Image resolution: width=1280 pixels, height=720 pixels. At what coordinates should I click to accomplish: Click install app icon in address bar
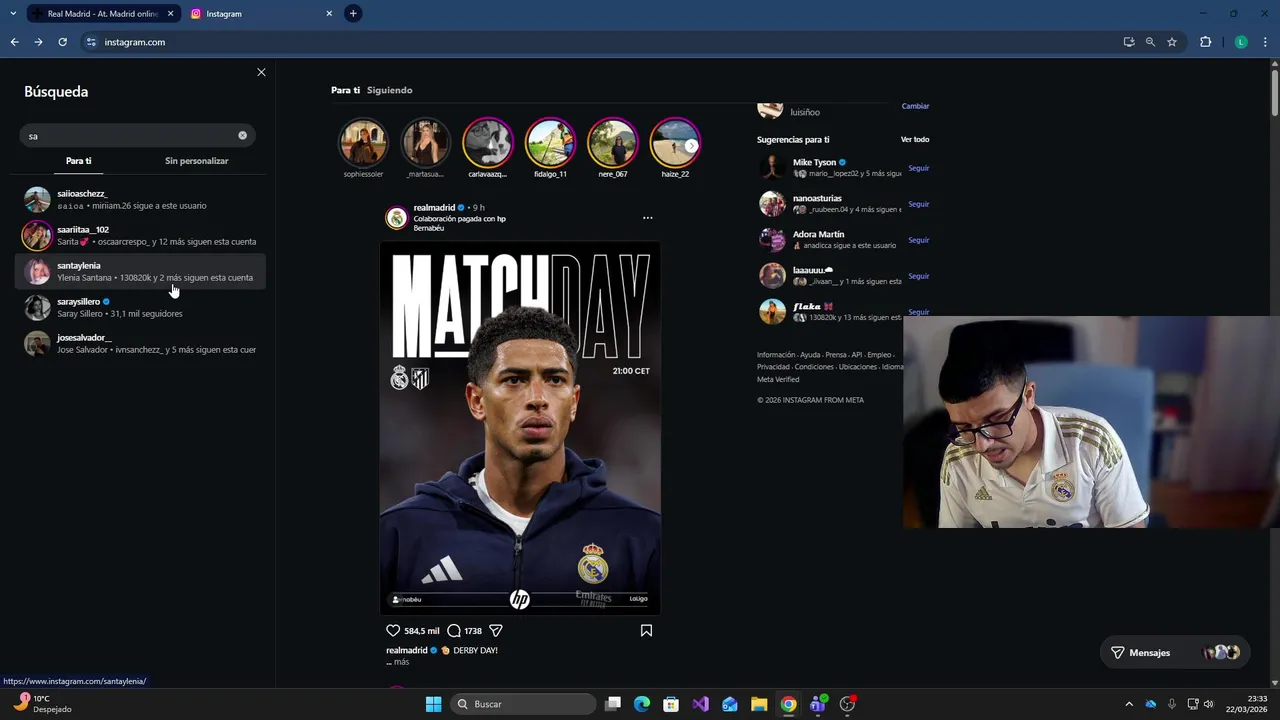coord(1129,42)
